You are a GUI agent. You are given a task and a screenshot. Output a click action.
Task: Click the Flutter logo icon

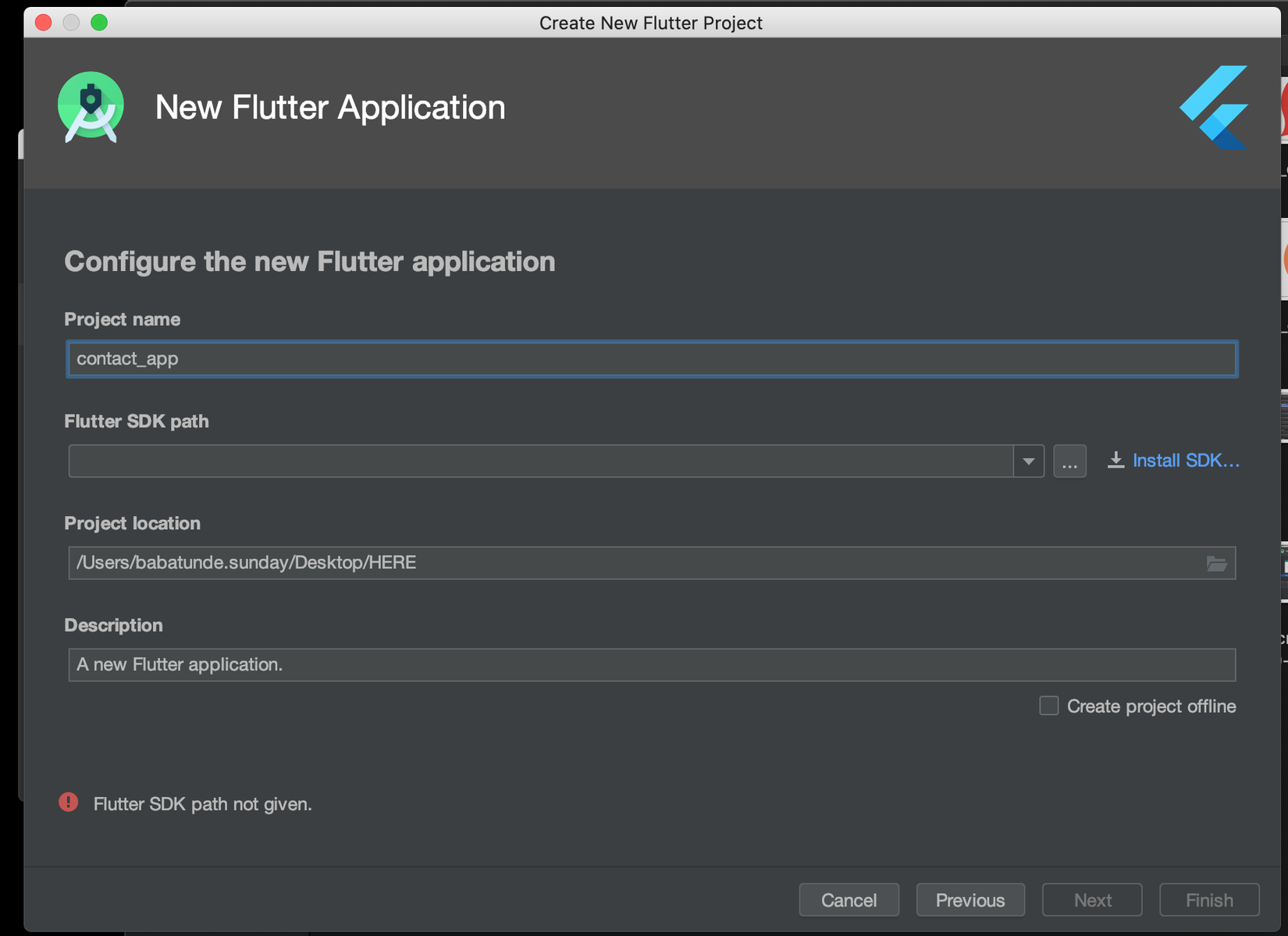tap(1214, 107)
